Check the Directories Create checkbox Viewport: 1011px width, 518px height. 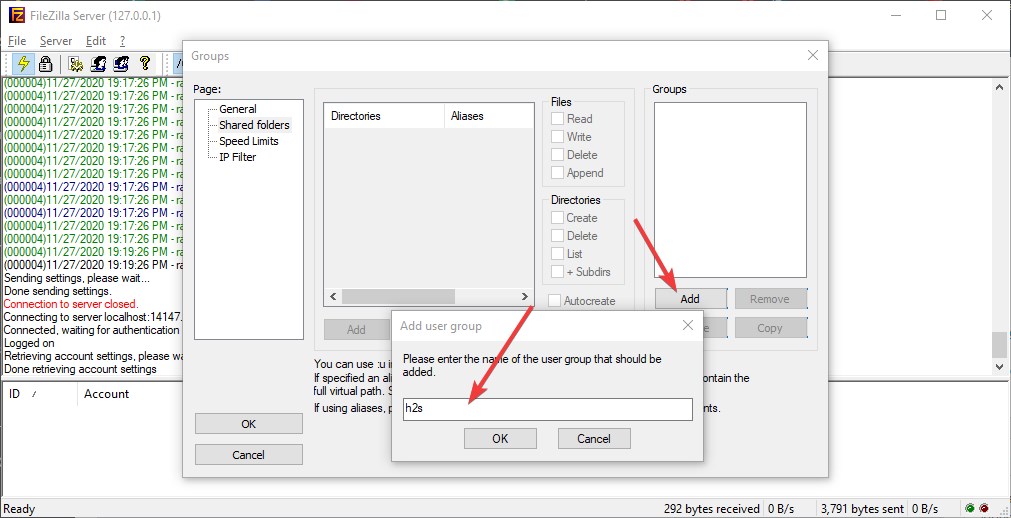[x=557, y=218]
